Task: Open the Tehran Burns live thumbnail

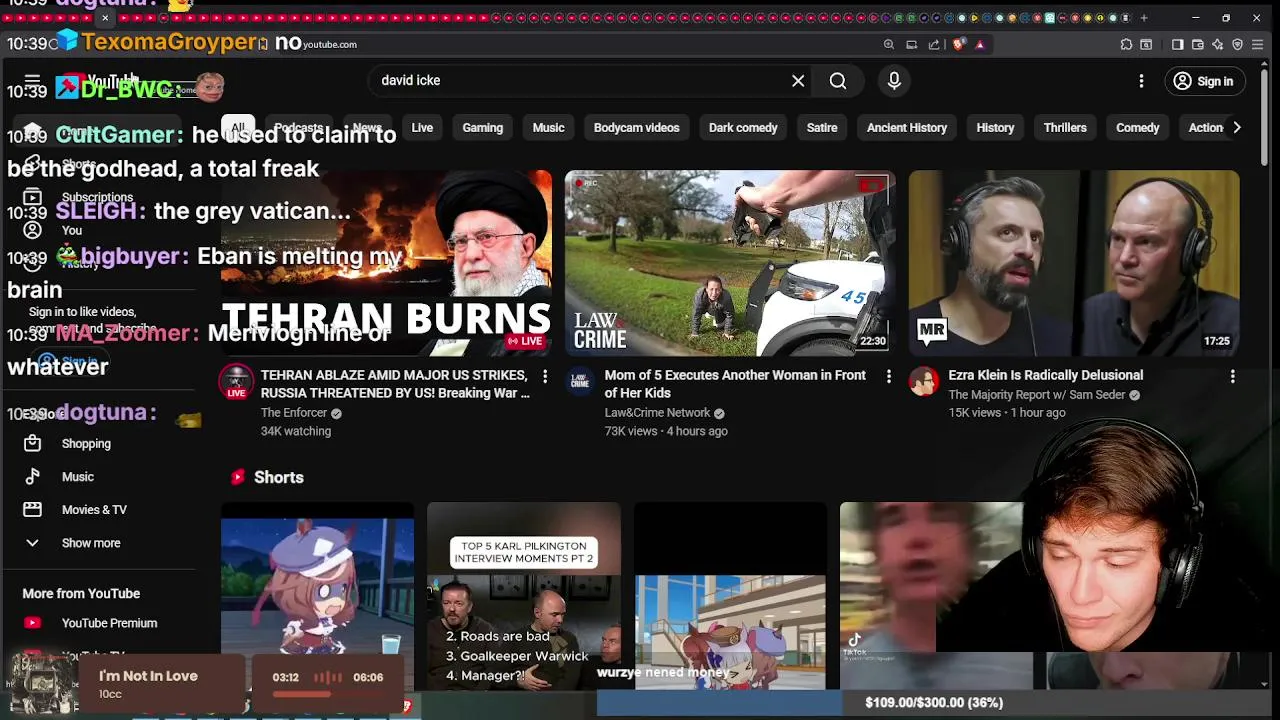Action: [386, 263]
